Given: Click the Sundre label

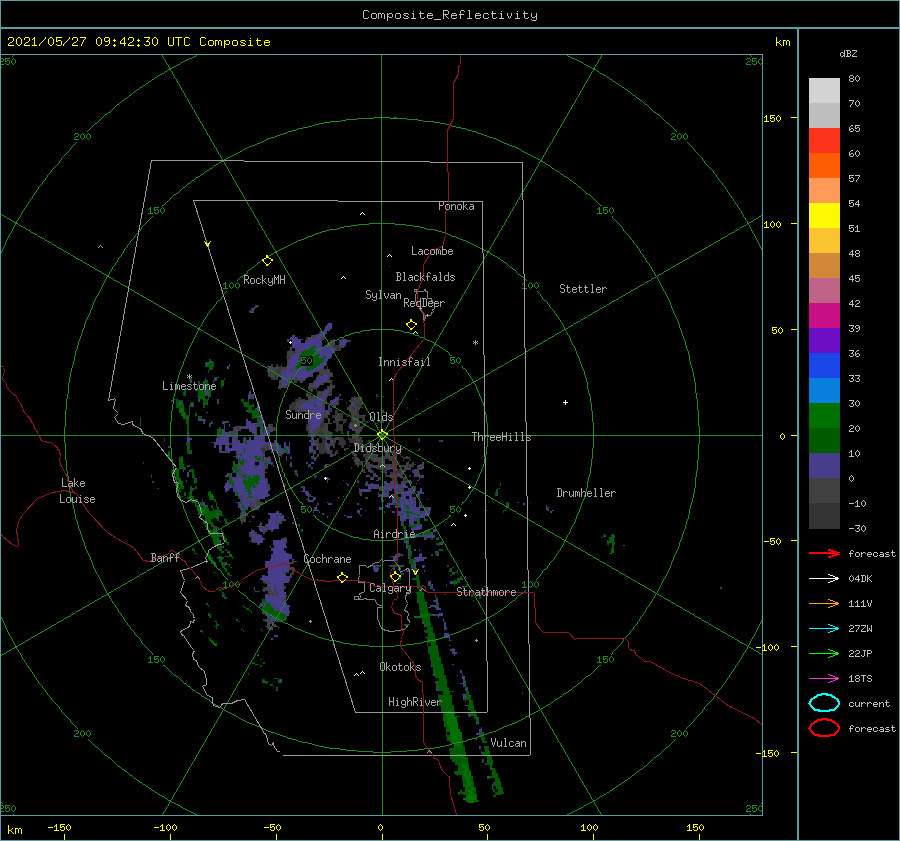Looking at the screenshot, I should tap(303, 414).
